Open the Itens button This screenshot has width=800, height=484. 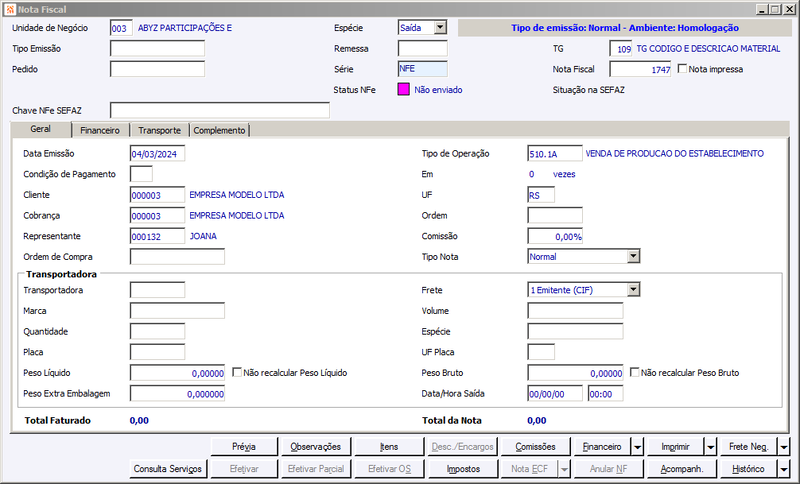click(x=389, y=447)
